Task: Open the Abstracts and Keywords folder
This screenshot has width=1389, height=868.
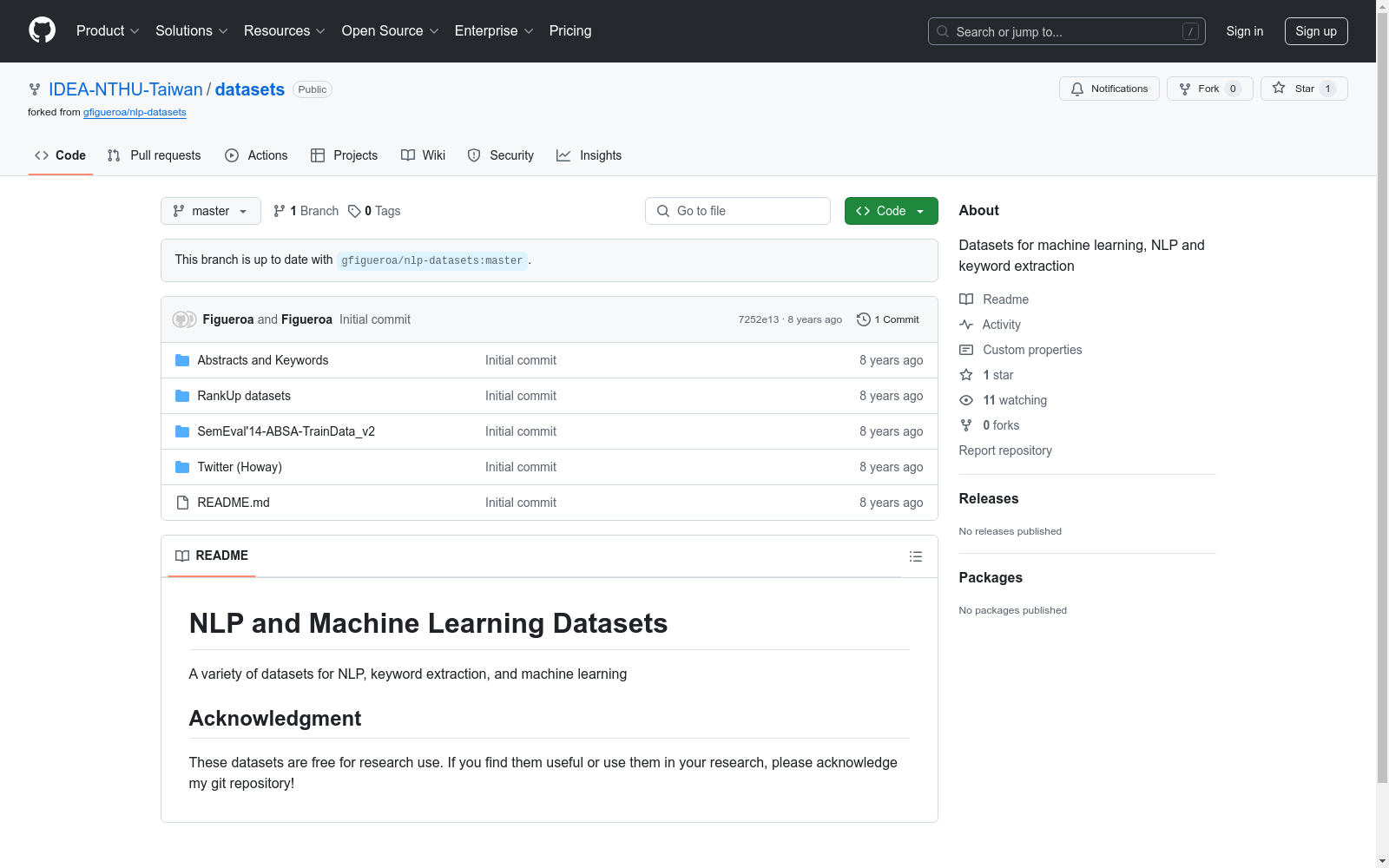Action: tap(263, 360)
